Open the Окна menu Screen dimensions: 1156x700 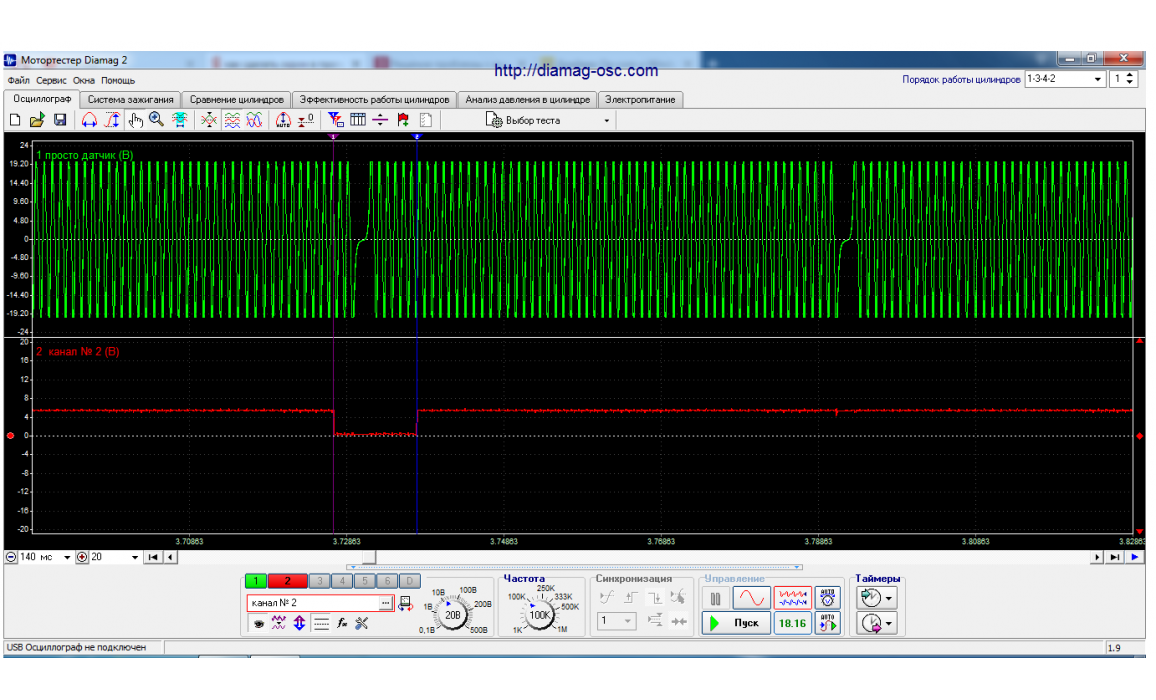click(83, 80)
